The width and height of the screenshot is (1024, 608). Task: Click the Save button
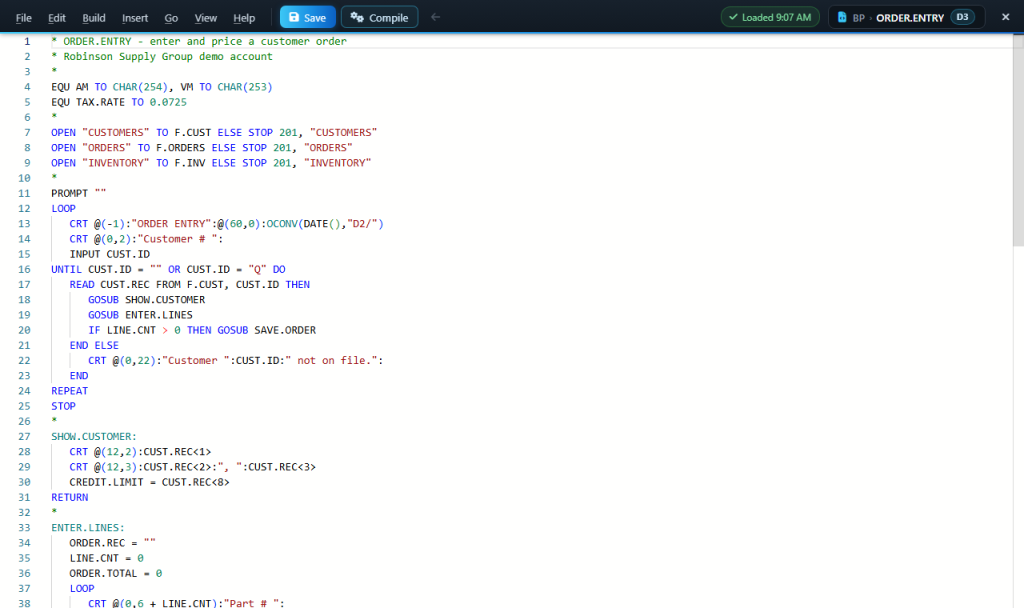(308, 17)
